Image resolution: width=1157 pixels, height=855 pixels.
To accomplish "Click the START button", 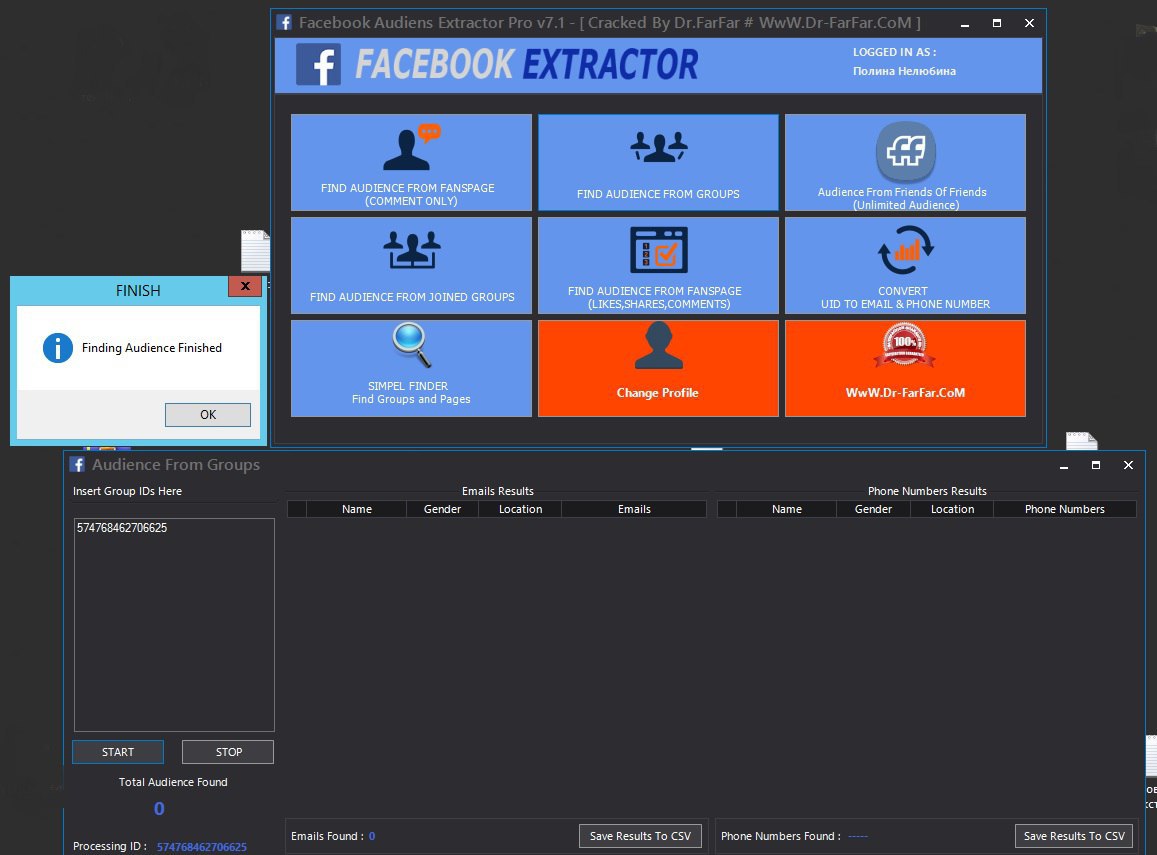I will point(118,752).
